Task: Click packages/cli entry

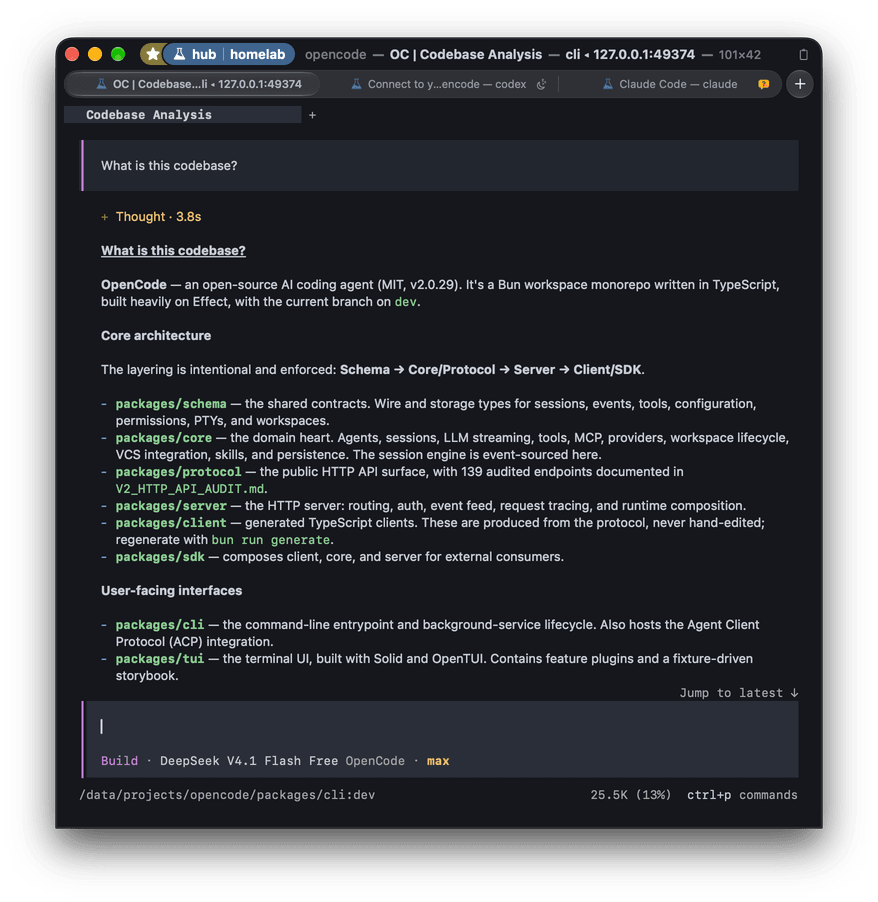Action: (x=159, y=625)
